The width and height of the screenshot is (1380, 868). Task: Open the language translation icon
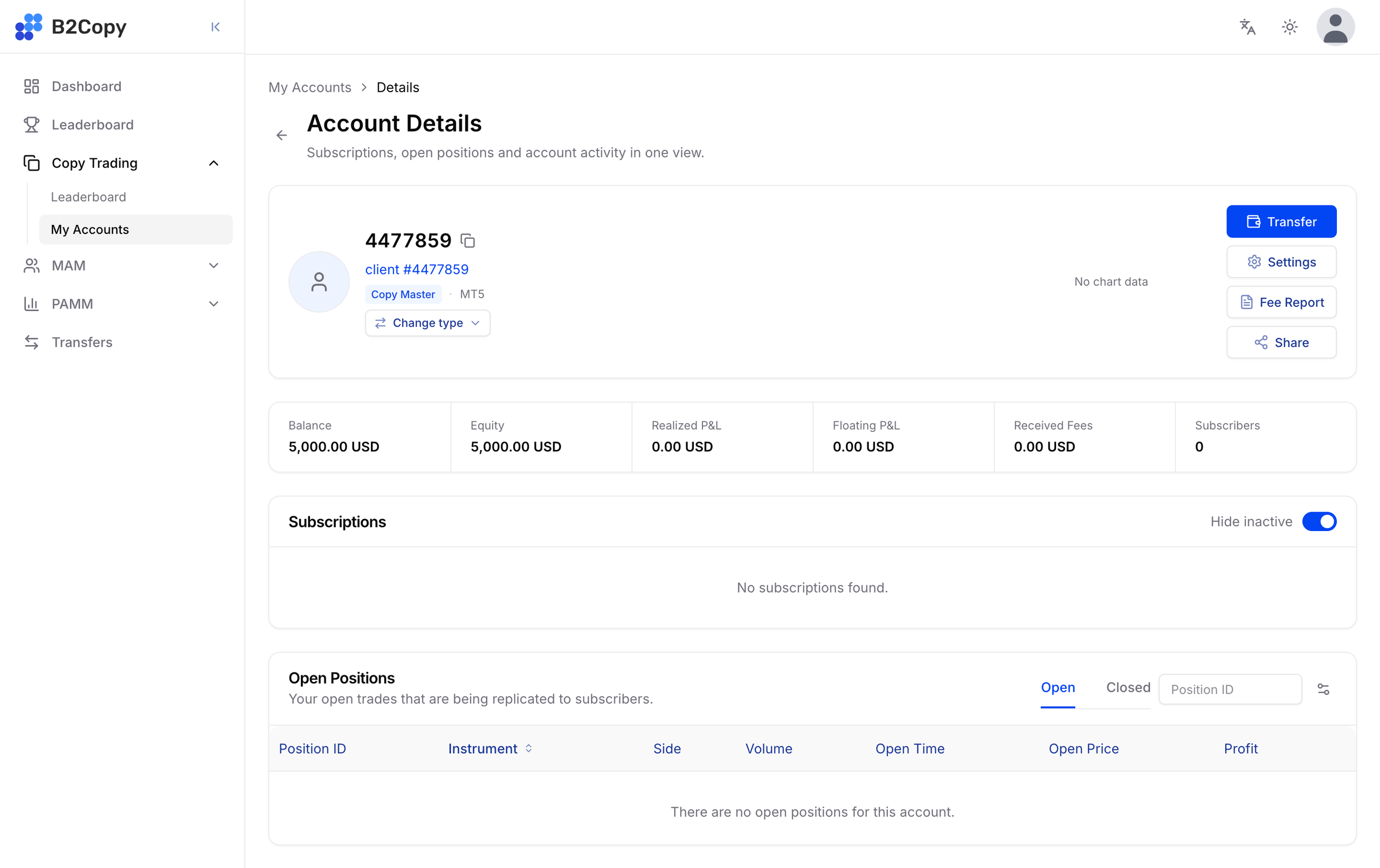pyautogui.click(x=1247, y=27)
